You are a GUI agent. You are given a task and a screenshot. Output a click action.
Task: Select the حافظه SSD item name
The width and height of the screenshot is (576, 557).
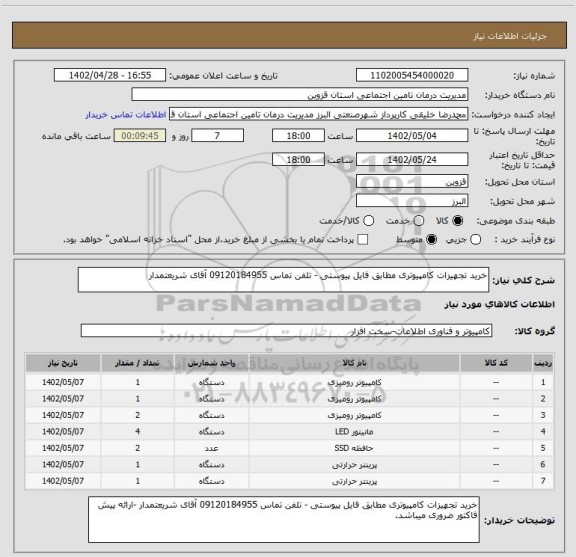[354, 448]
